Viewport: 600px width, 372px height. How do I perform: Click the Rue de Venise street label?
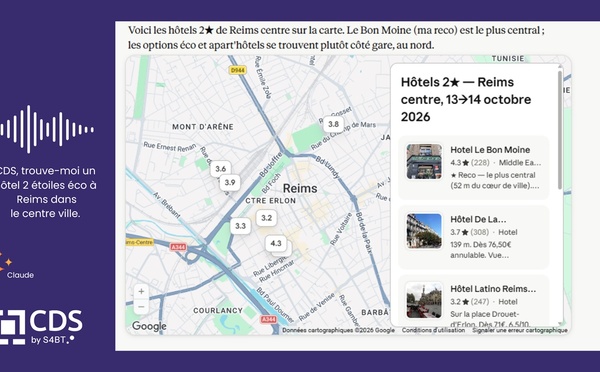[x=317, y=307]
